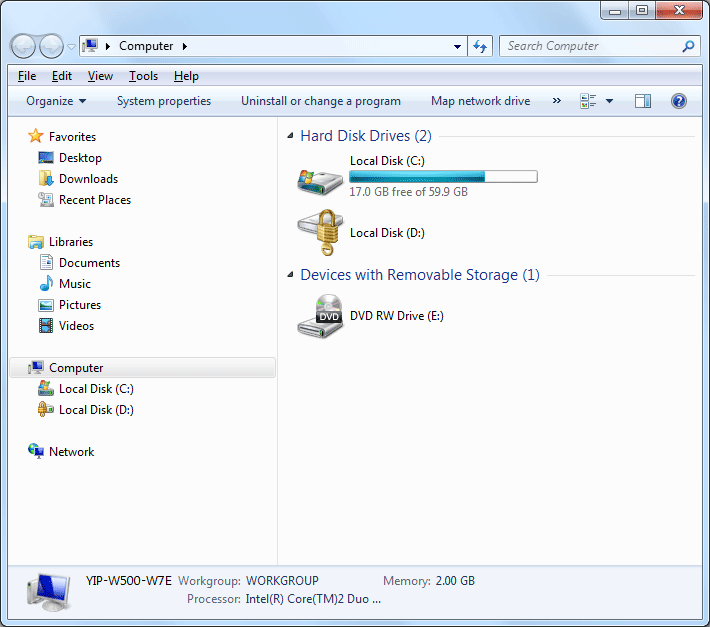Click the Change your view icon

coord(588,101)
